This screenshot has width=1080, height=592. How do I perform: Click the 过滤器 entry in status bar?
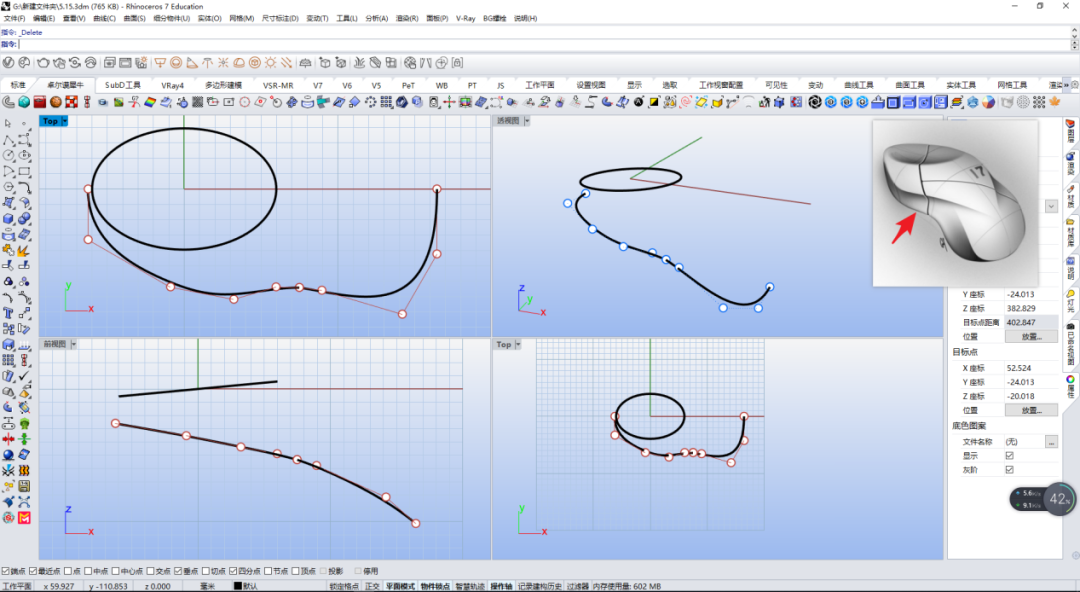pos(577,586)
